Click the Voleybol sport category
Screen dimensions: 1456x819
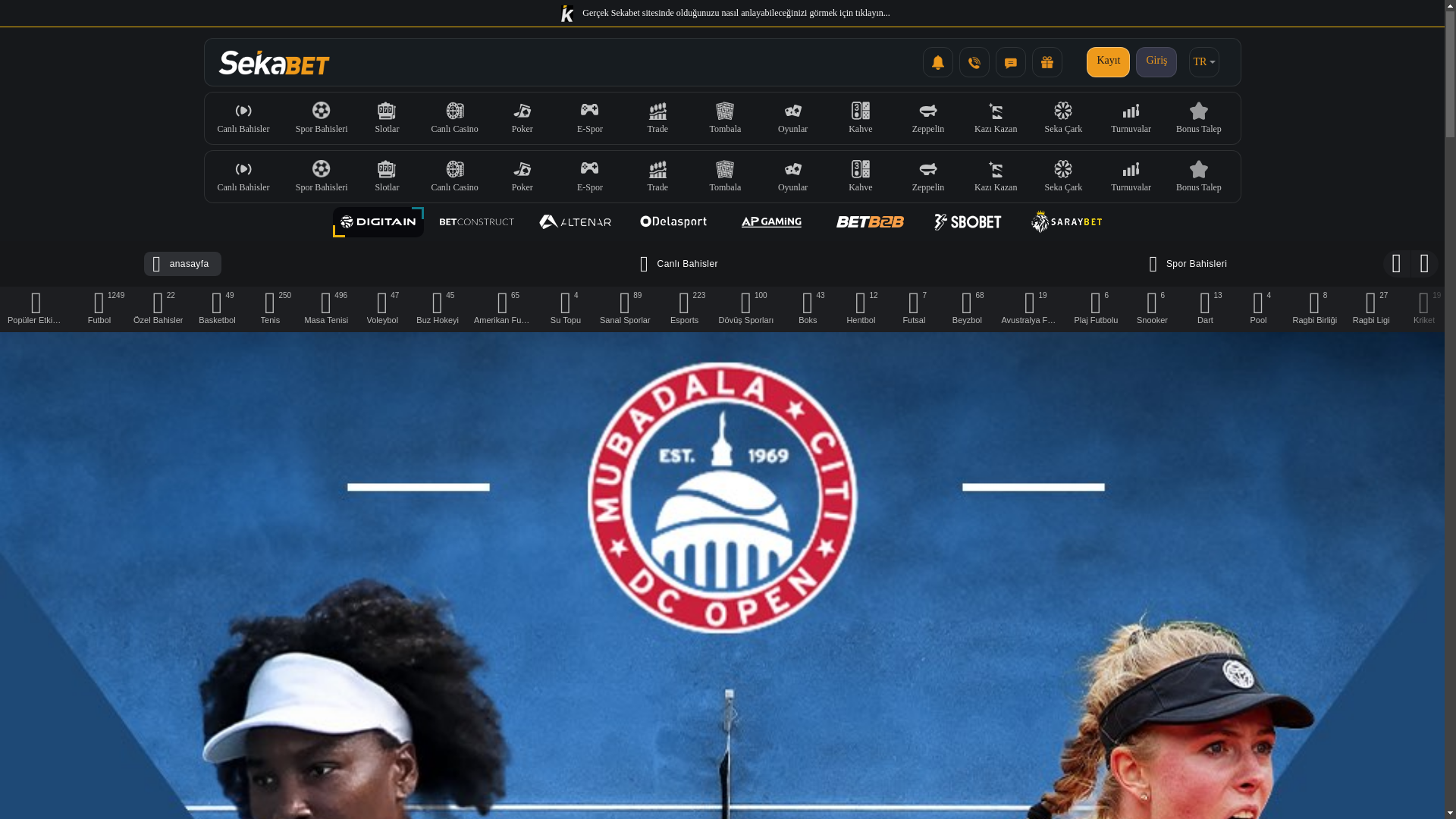382,309
